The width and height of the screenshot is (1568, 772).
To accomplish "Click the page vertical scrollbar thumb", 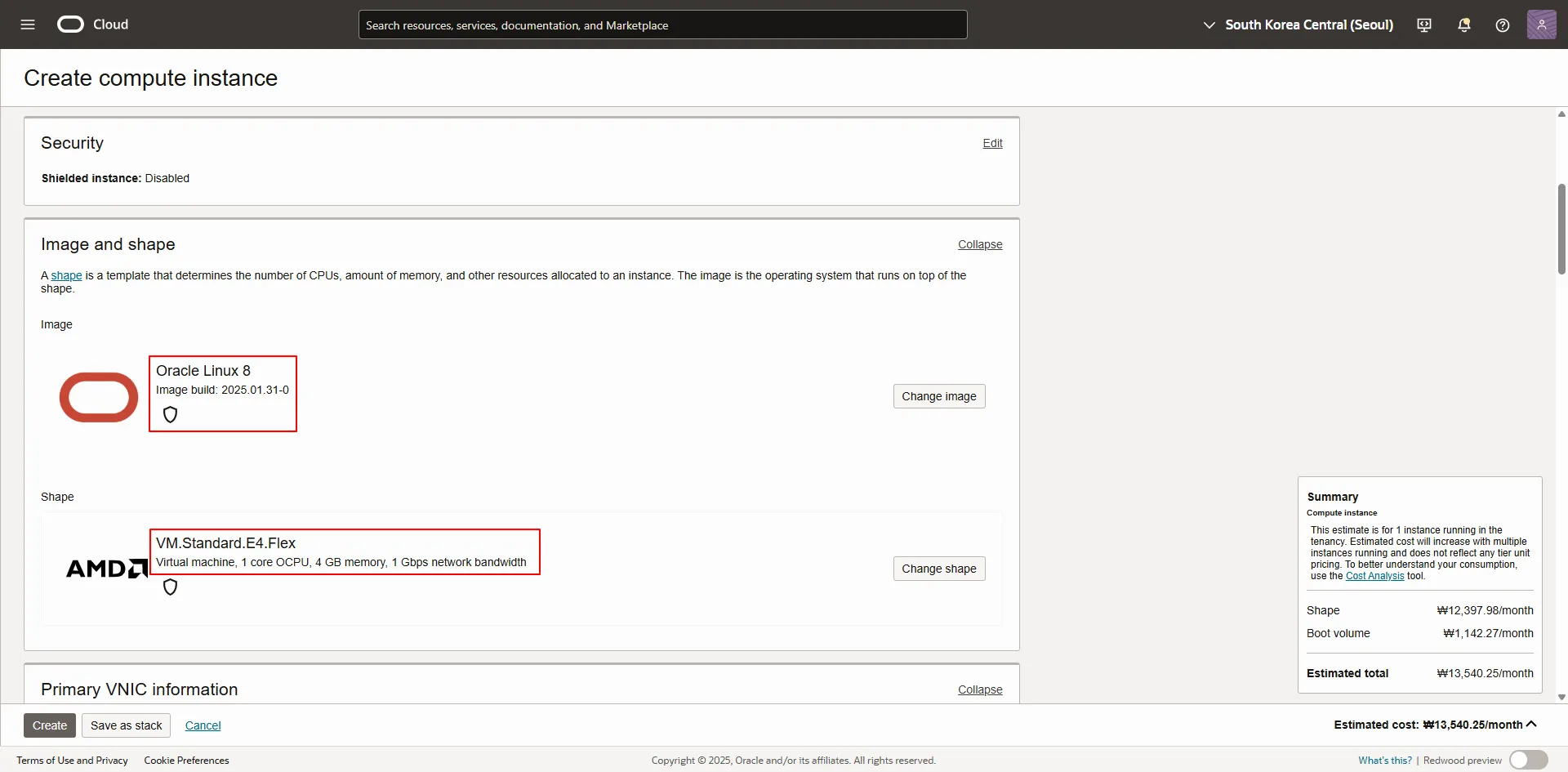I will pyautogui.click(x=1561, y=229).
